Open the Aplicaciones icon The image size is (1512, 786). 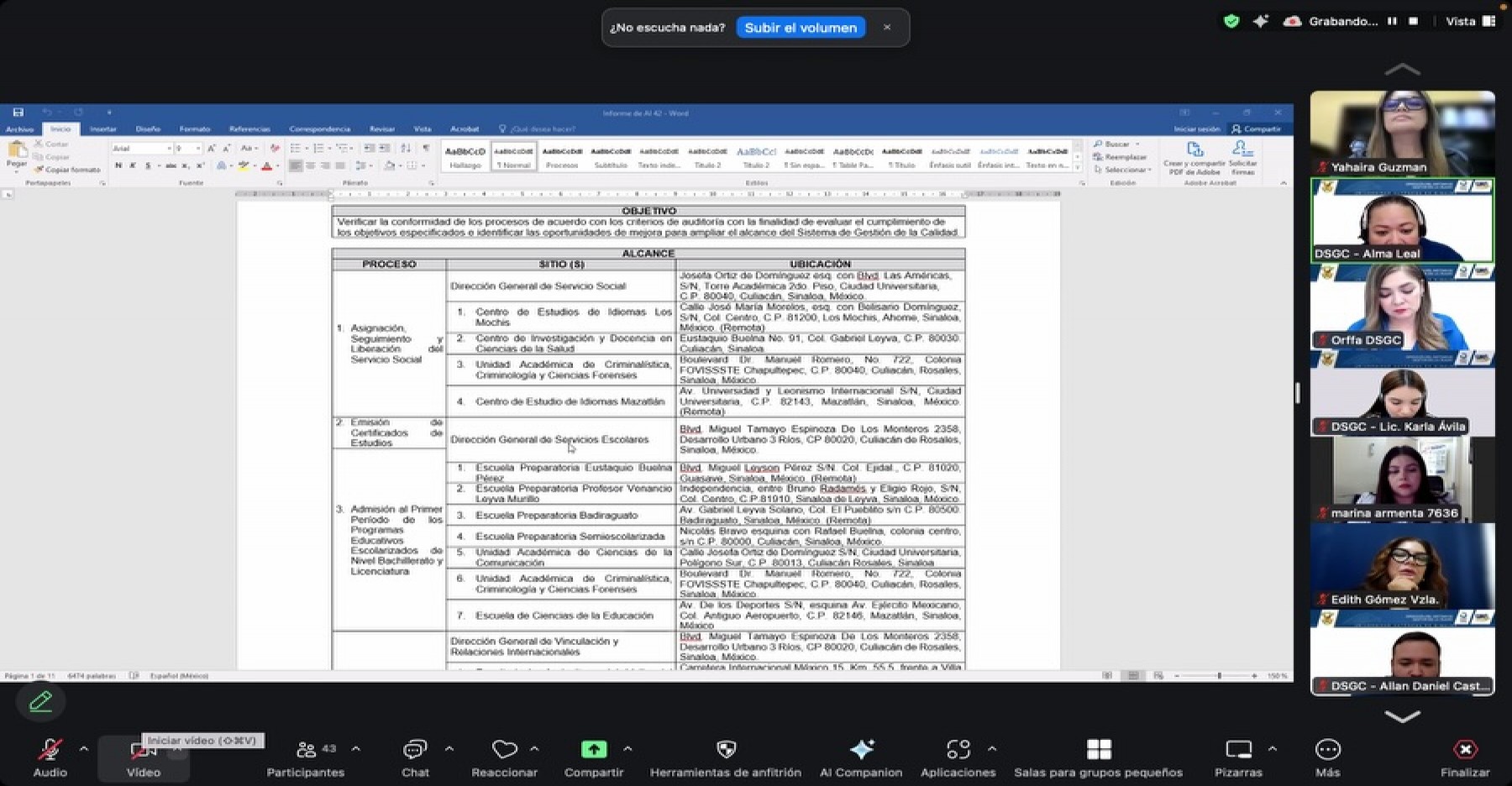[958, 750]
